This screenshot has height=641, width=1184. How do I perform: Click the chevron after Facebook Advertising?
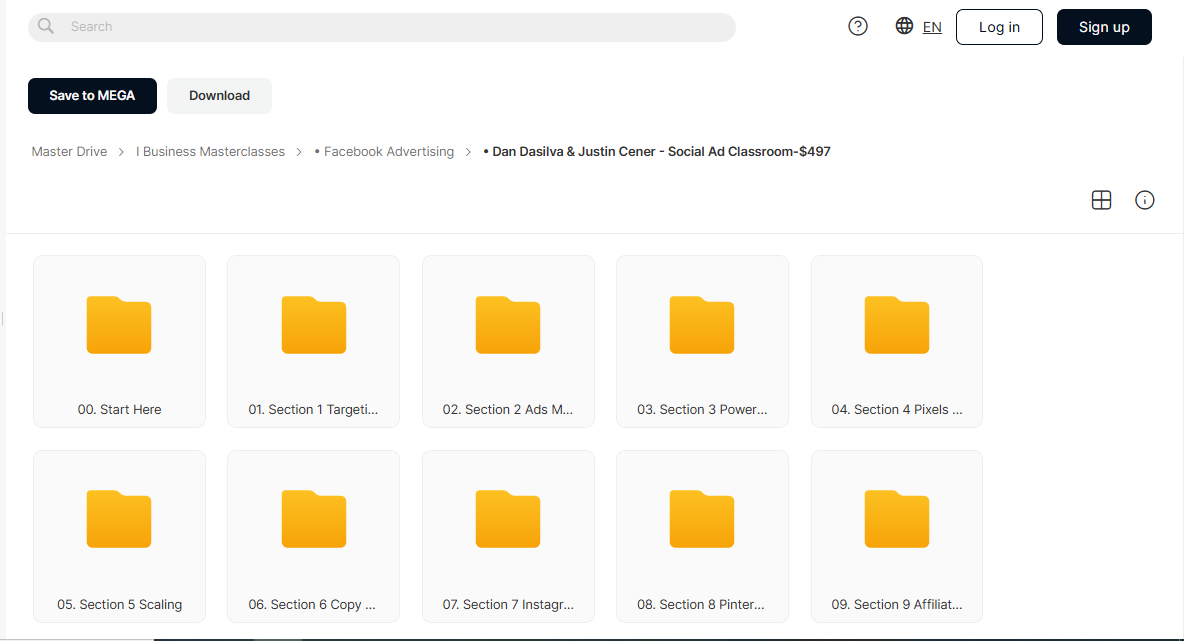tap(468, 153)
